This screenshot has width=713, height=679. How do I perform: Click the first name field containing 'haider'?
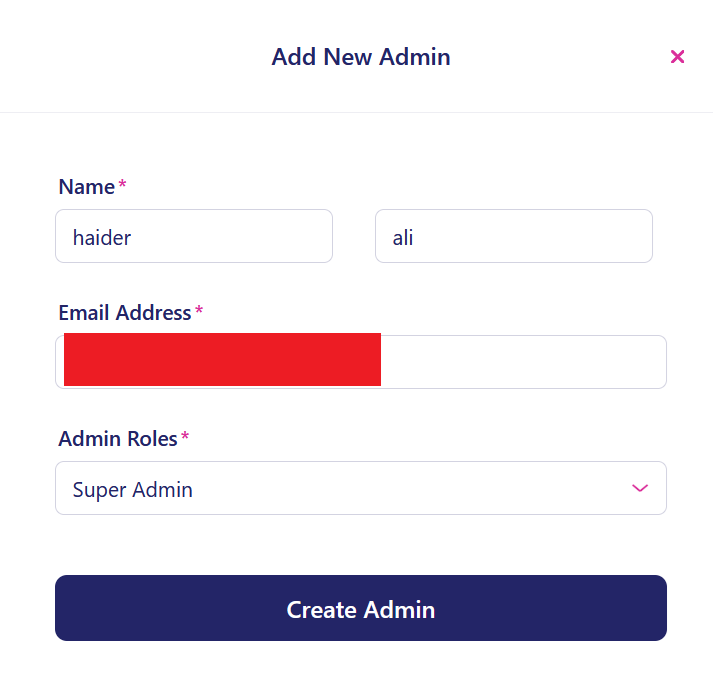pos(193,236)
